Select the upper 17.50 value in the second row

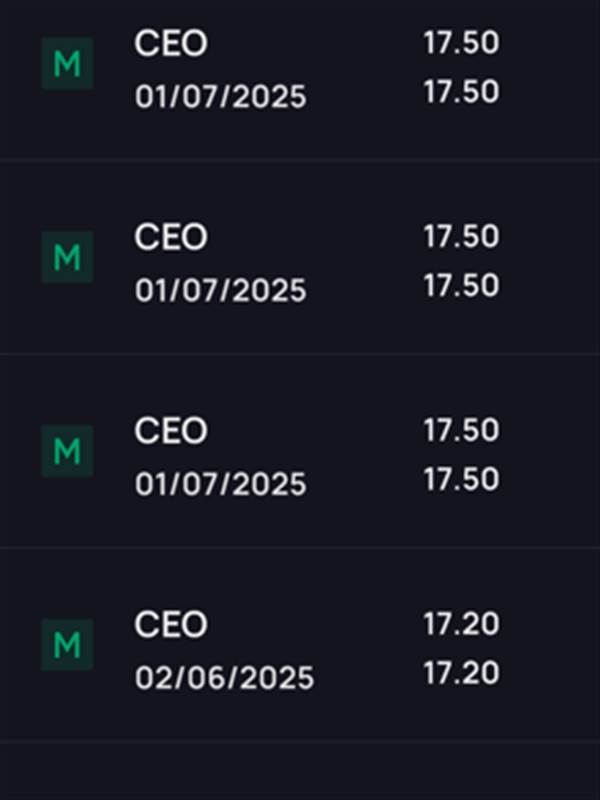(461, 237)
